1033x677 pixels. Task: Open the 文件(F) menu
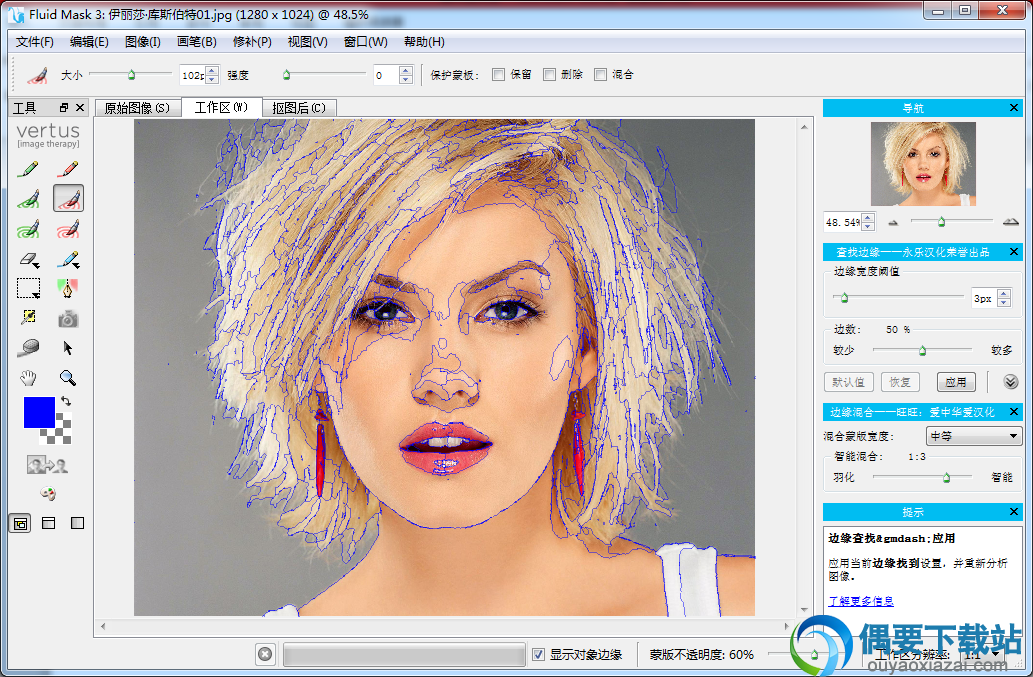tap(34, 41)
